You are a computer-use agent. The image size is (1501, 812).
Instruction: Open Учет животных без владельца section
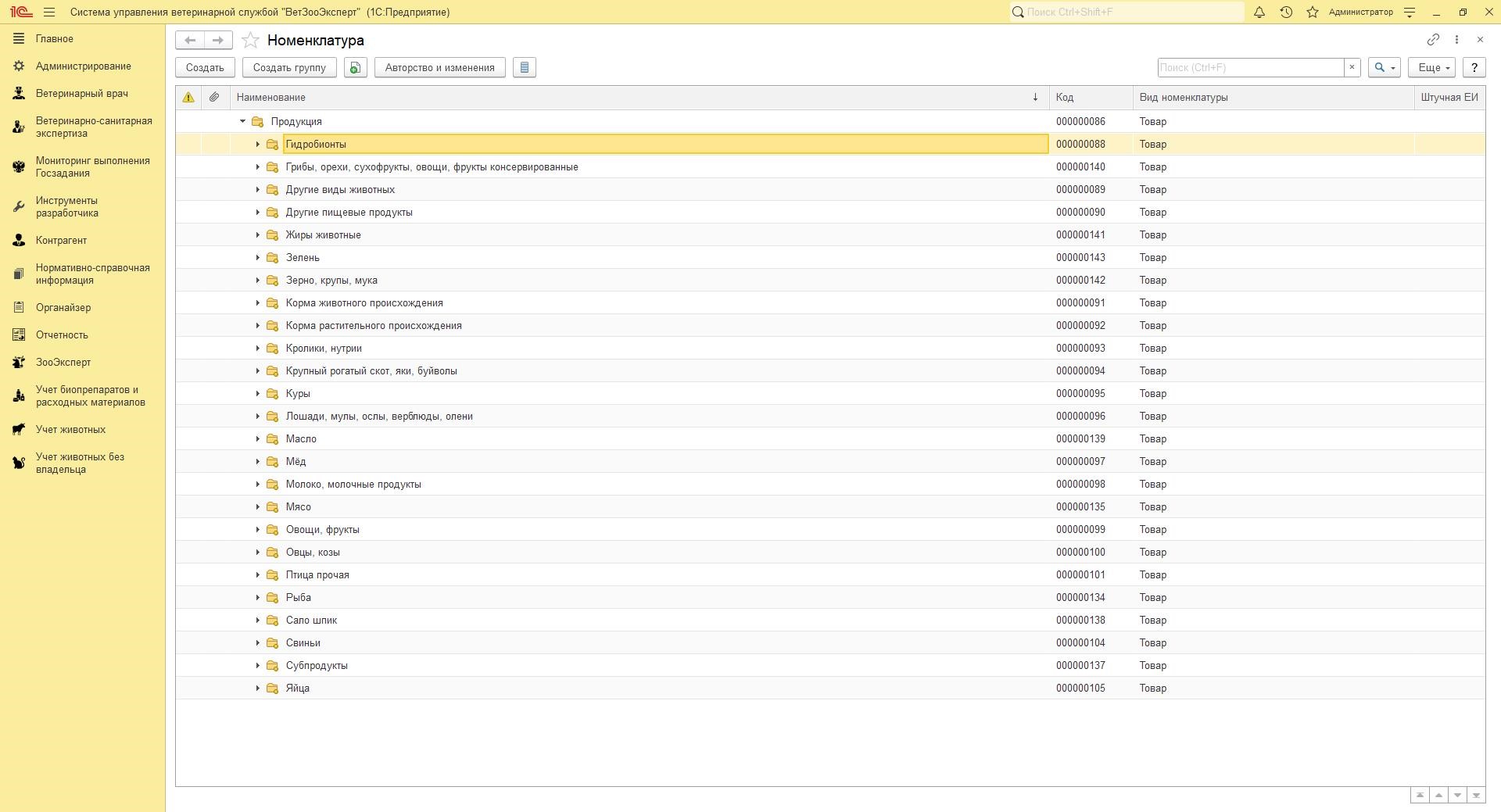point(82,463)
